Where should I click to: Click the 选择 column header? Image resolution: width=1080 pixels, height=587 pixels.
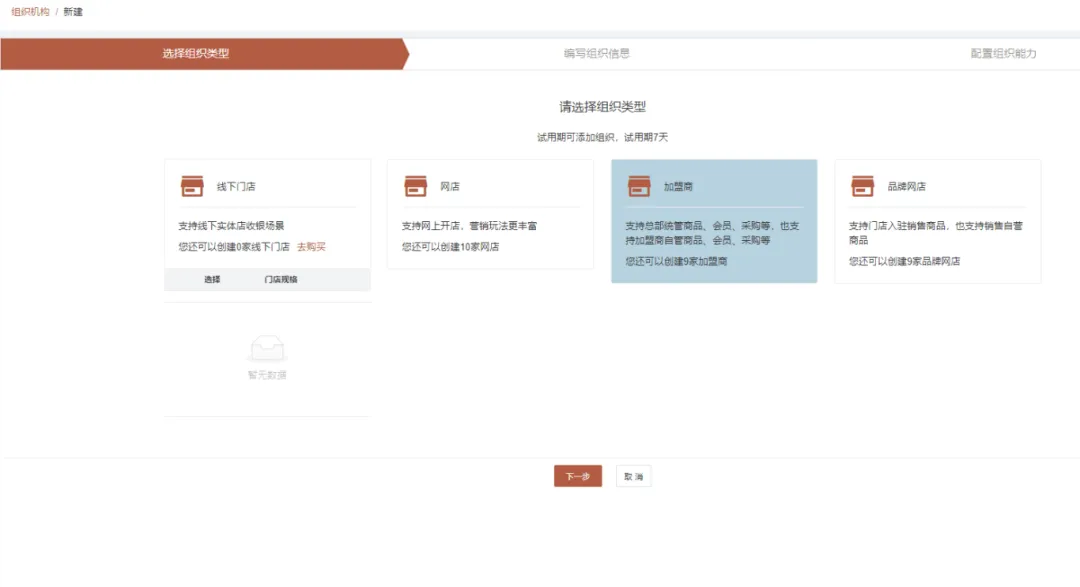coord(212,280)
